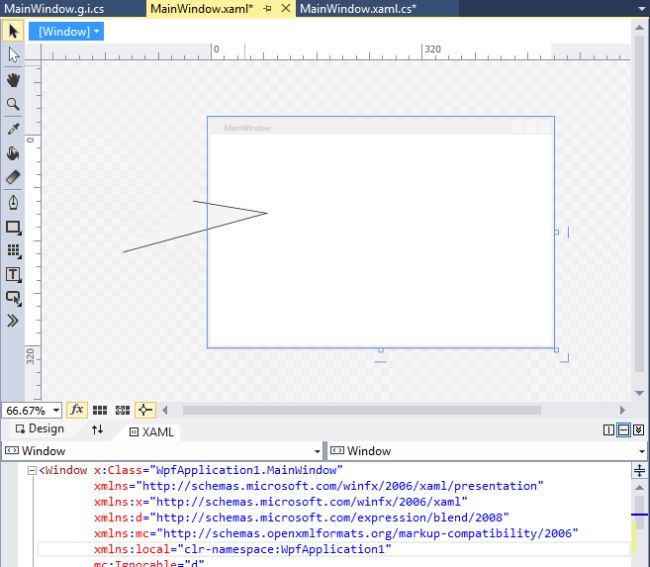Select the TextBlock text tool
The image size is (650, 567).
(13, 275)
